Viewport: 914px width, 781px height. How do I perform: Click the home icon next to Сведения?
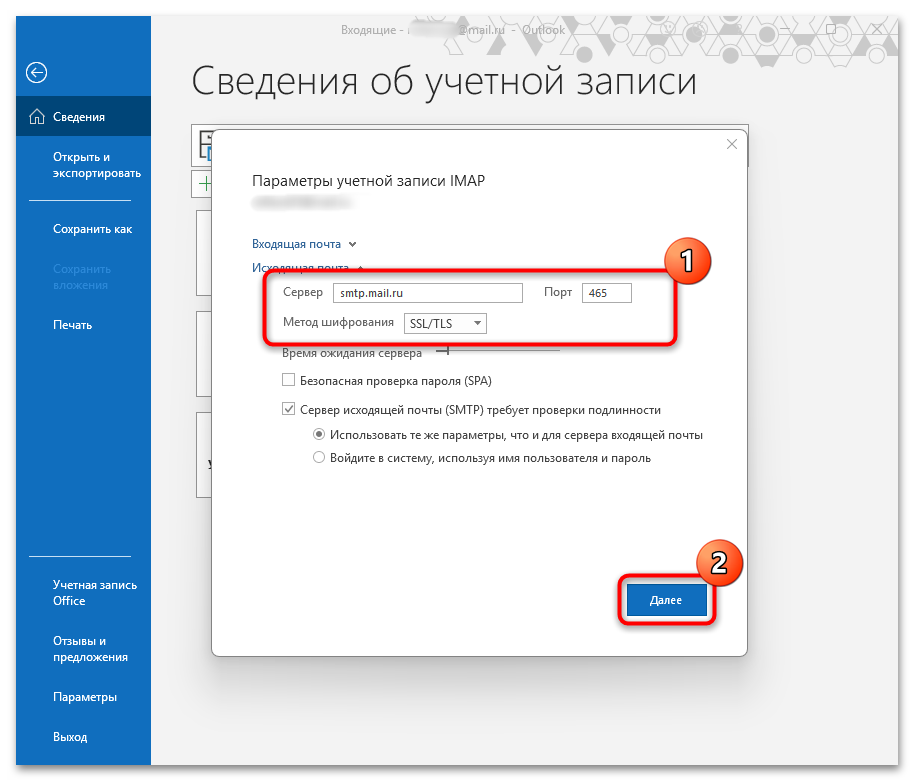[x=37, y=117]
